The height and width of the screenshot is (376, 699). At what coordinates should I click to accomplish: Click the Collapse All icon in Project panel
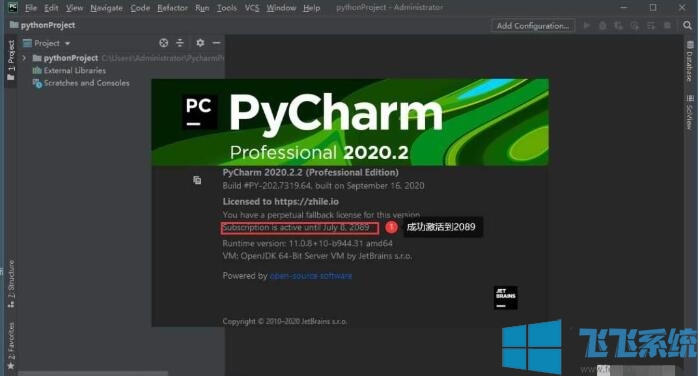pyautogui.click(x=180, y=43)
